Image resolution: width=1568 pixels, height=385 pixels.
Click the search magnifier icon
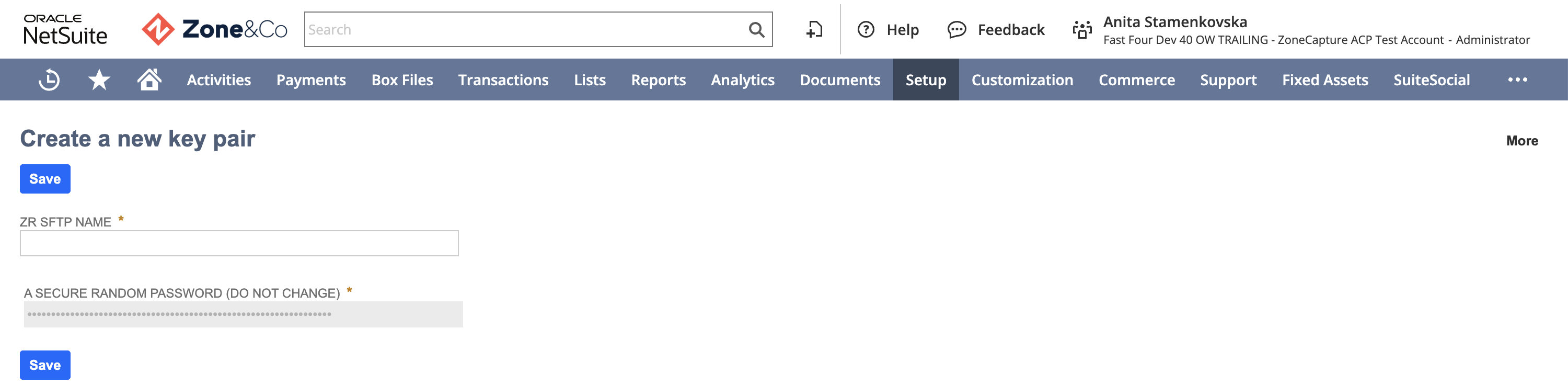pos(756,29)
